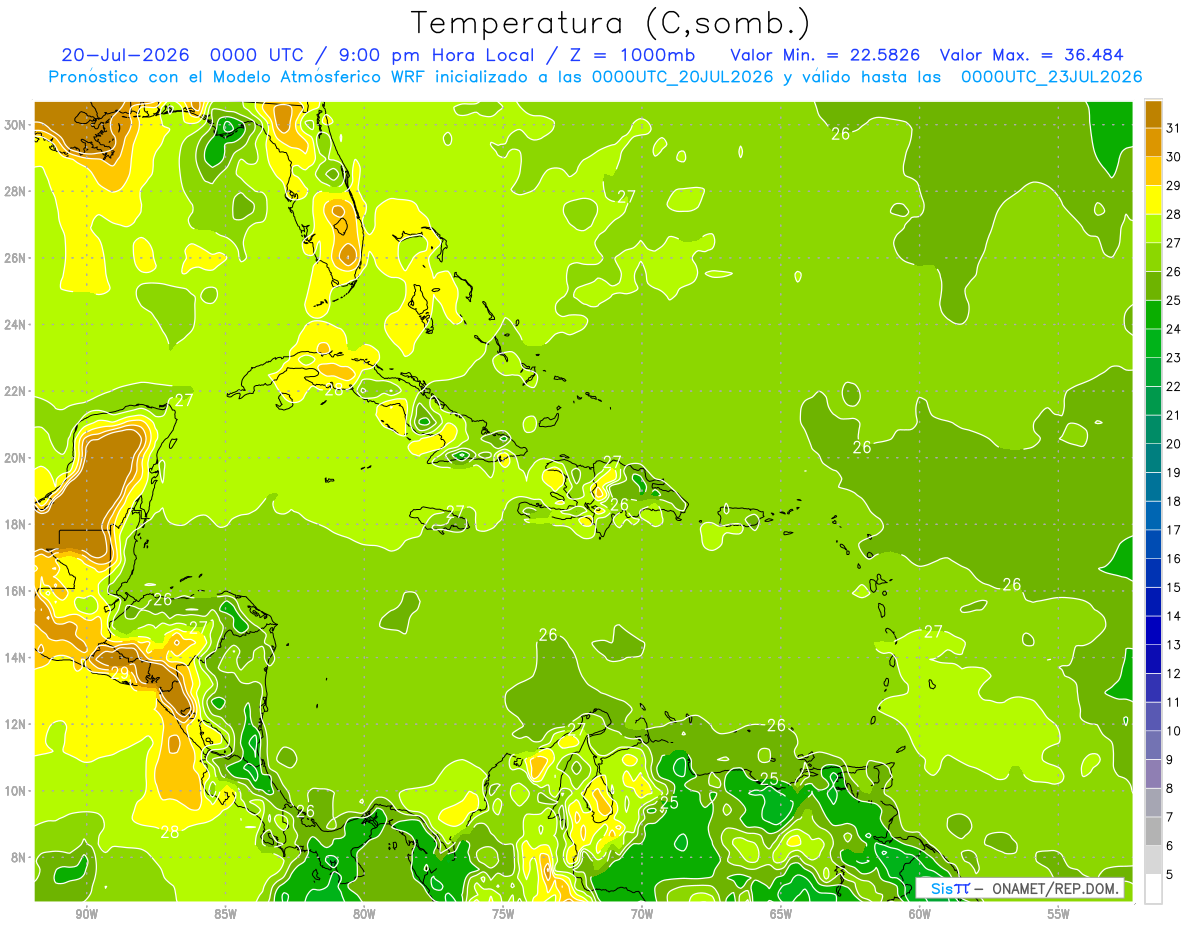Screen dimensions: 1200x927
Task: Click the 30N latitude axis label
Action: tap(17, 125)
